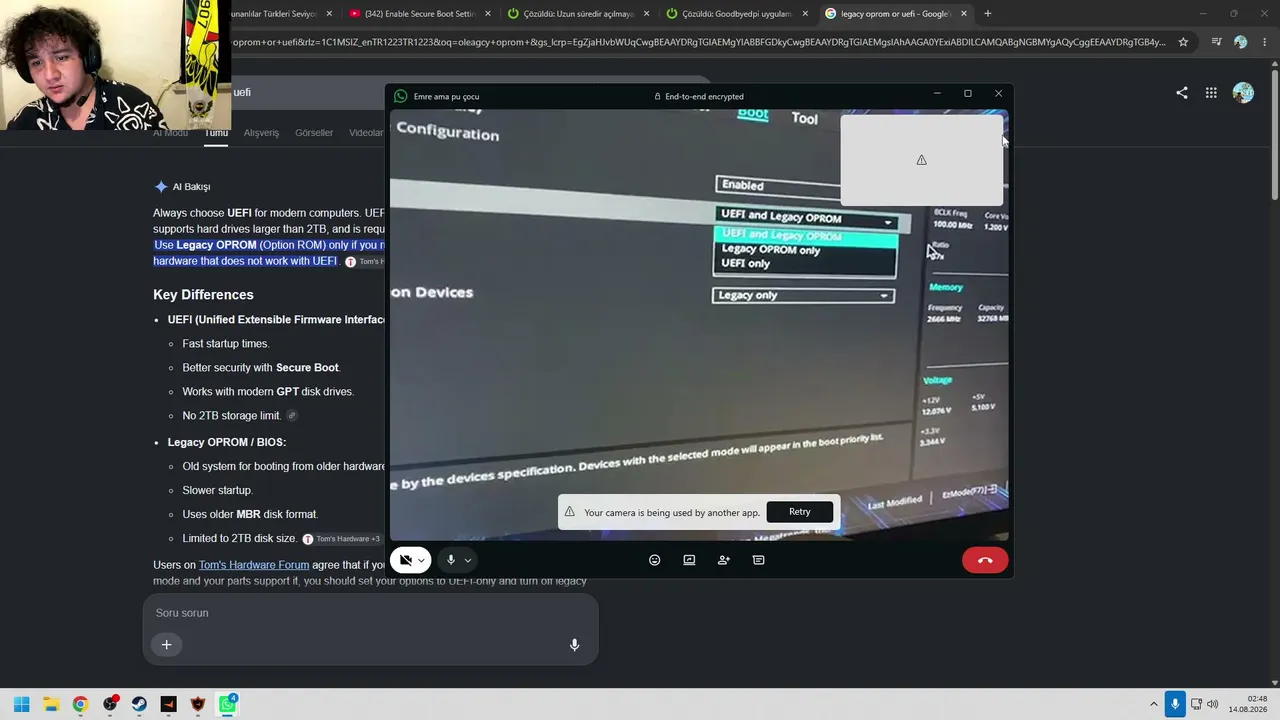The image size is (1280, 720).
Task: Turn on camera in WhatsApp call
Action: tap(405, 560)
